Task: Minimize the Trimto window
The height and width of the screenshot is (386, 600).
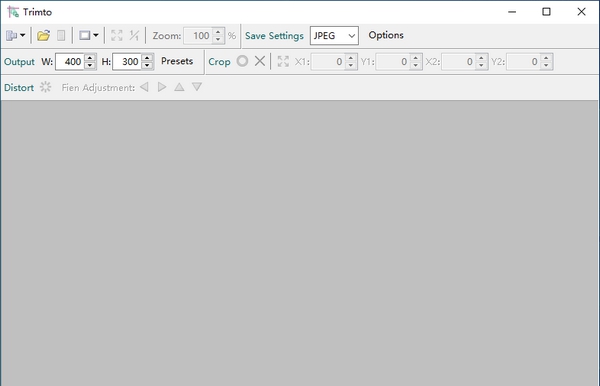Action: tap(512, 12)
